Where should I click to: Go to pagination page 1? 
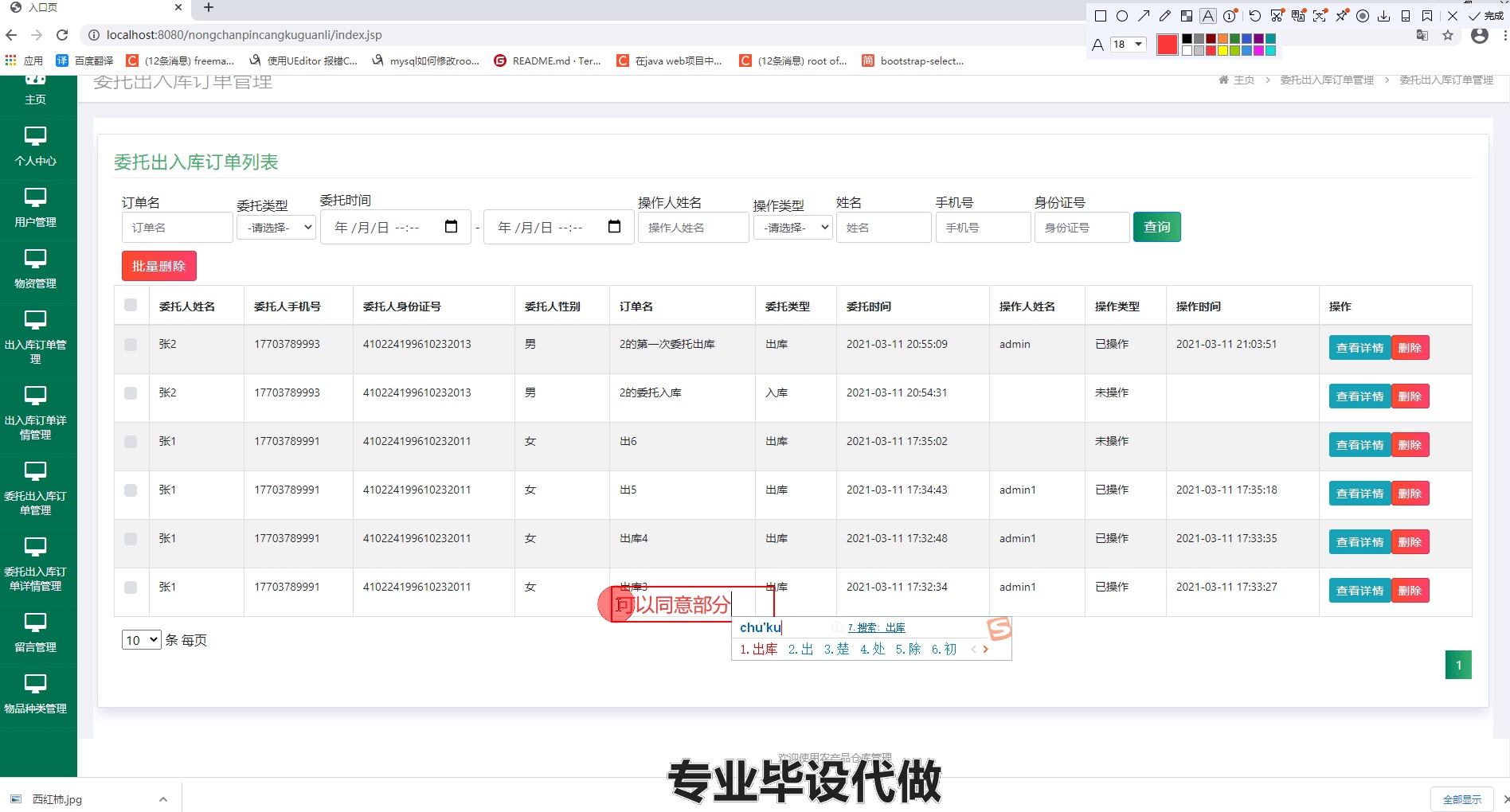[1458, 665]
